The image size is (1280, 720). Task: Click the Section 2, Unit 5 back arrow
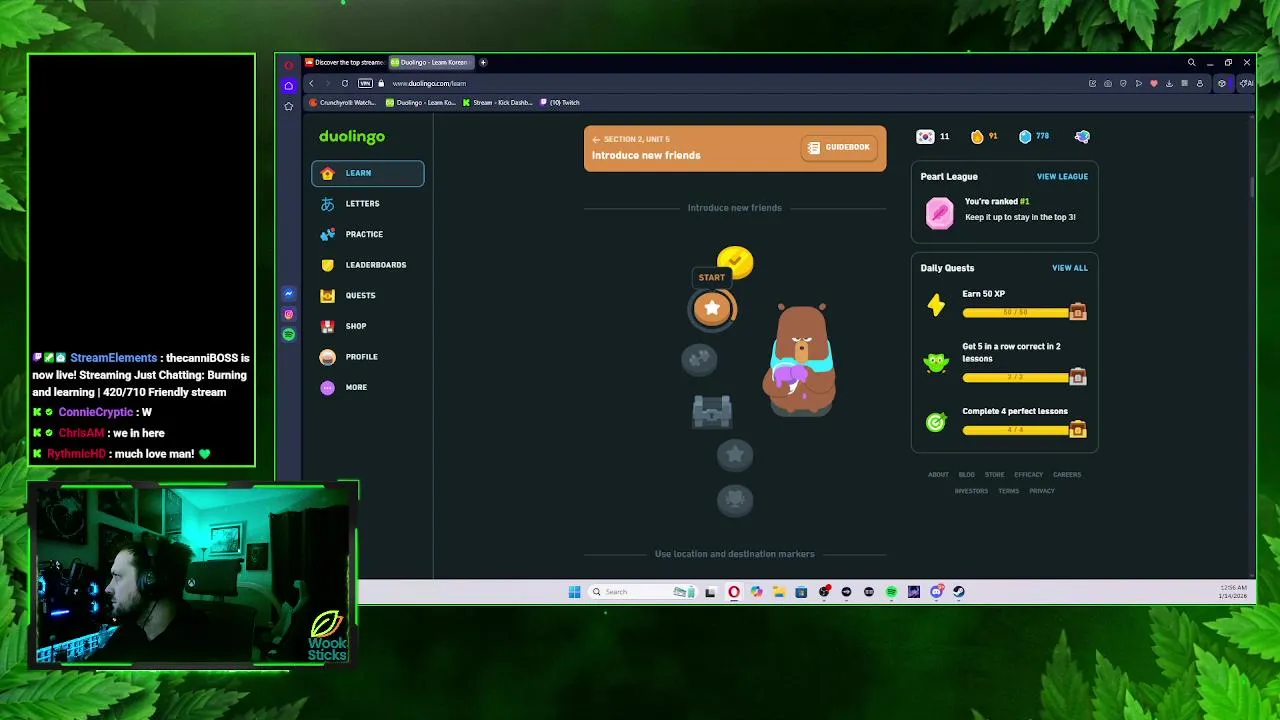point(596,139)
